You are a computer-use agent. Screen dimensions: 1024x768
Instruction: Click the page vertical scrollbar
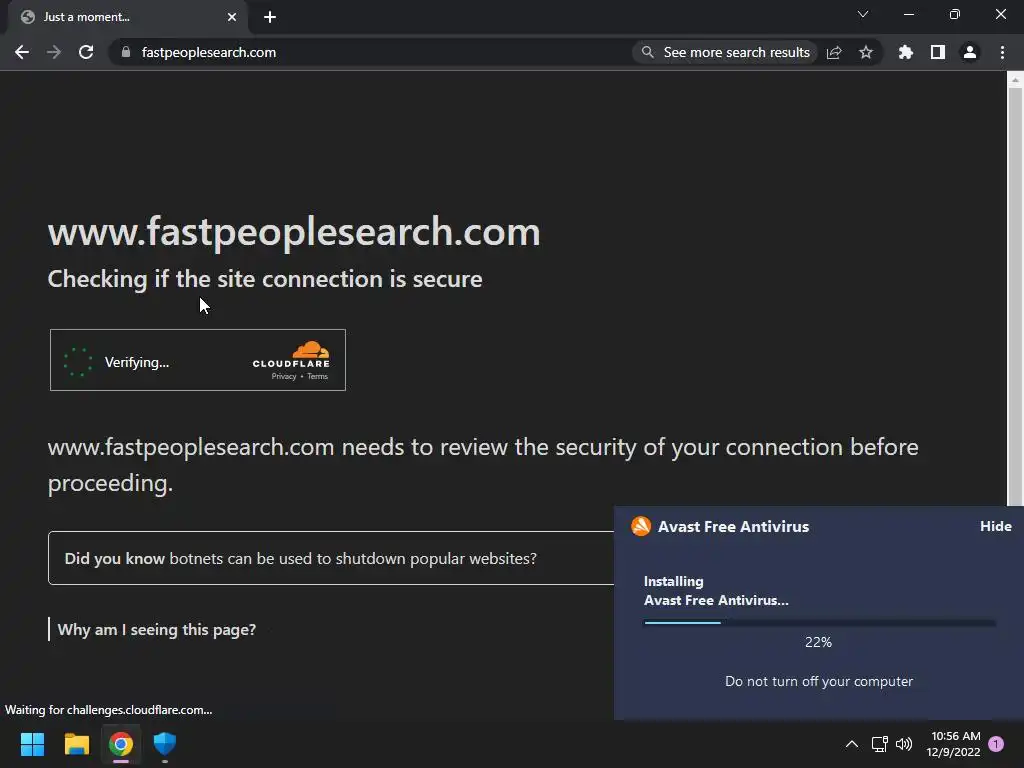point(1015,294)
